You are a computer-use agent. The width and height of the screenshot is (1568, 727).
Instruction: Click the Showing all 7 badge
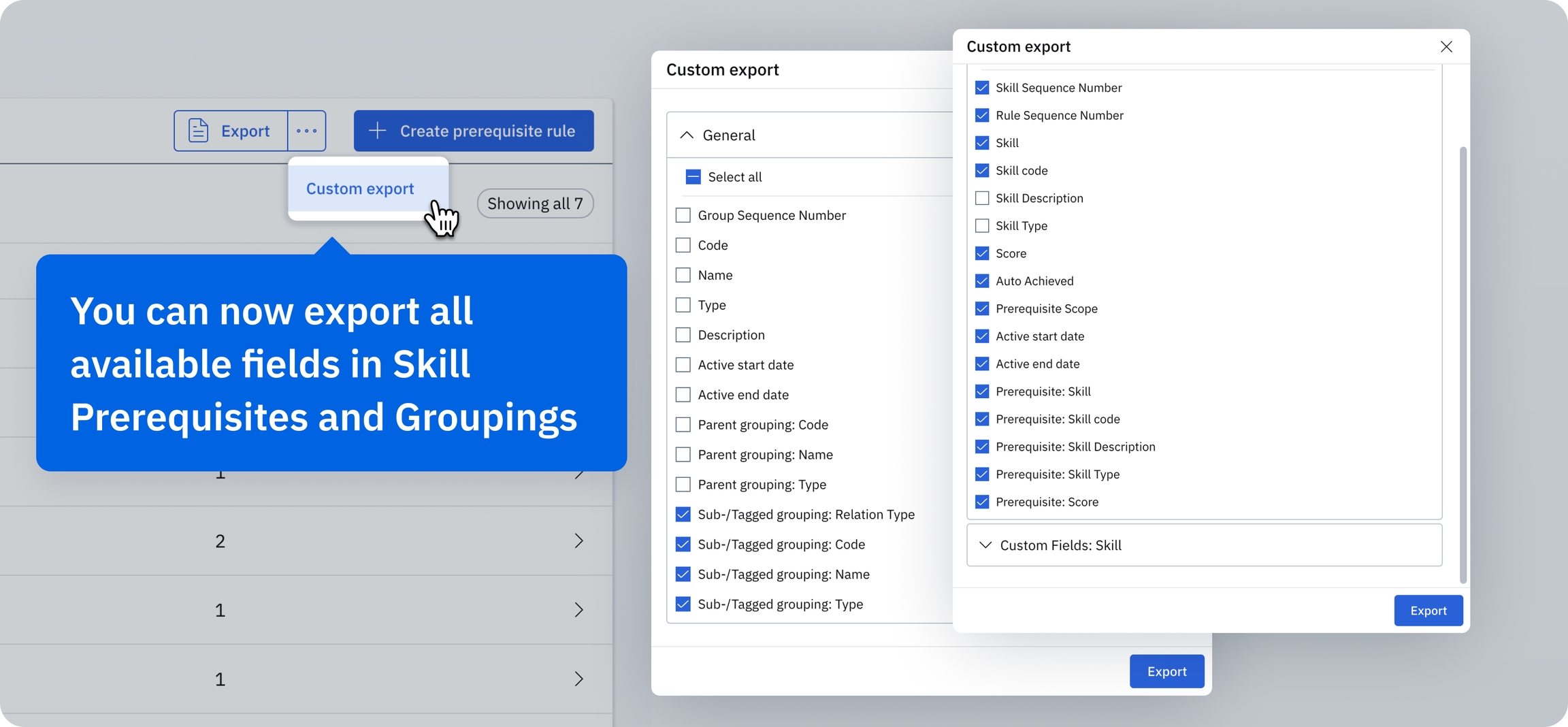tap(535, 204)
